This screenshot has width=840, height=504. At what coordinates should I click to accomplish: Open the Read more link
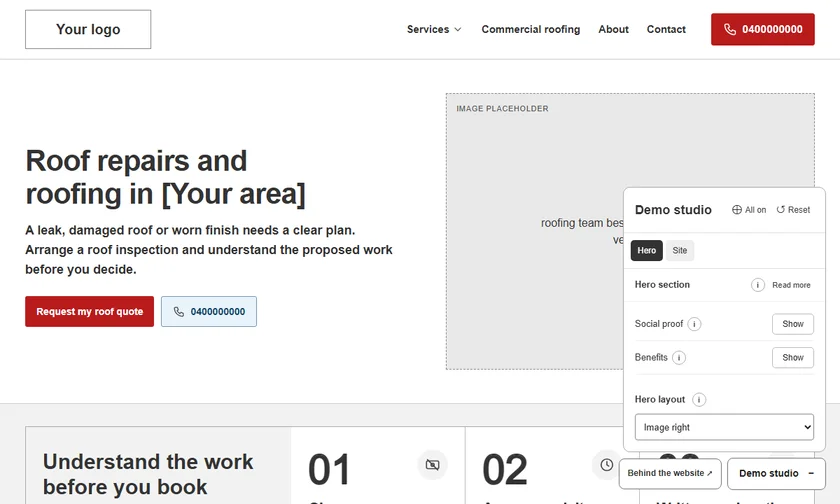click(791, 285)
